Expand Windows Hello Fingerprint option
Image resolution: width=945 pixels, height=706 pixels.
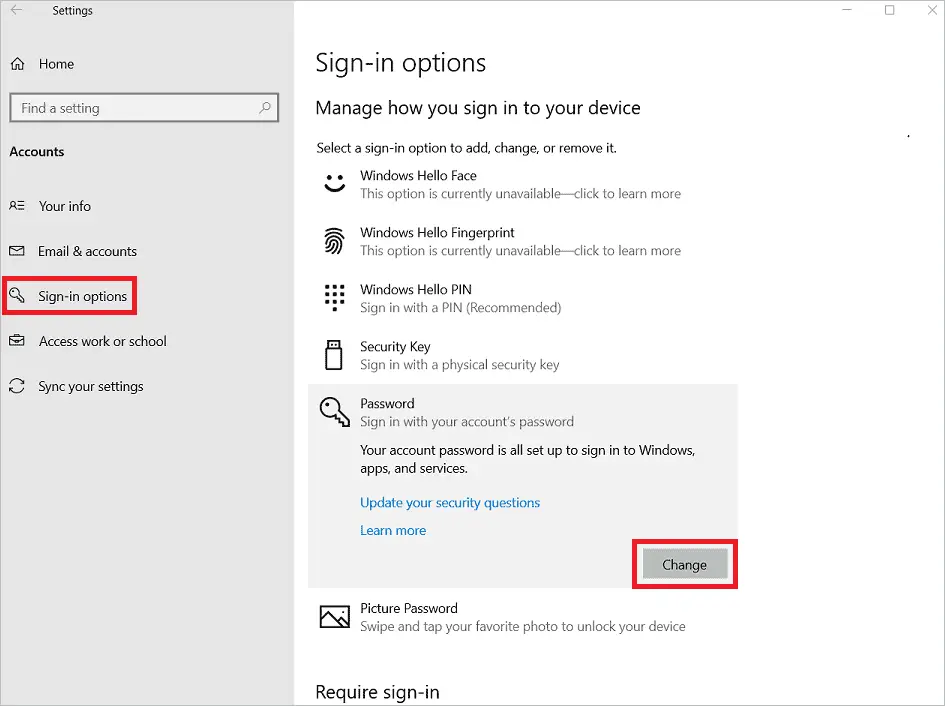tap(523, 241)
